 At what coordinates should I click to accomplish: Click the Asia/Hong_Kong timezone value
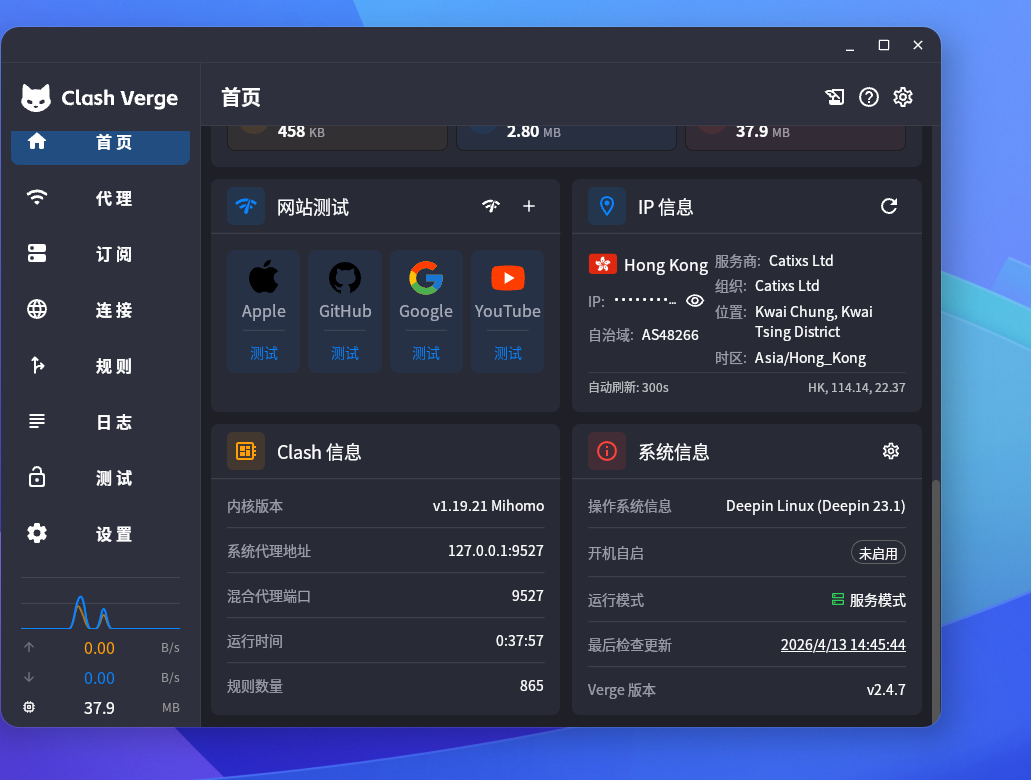point(810,358)
